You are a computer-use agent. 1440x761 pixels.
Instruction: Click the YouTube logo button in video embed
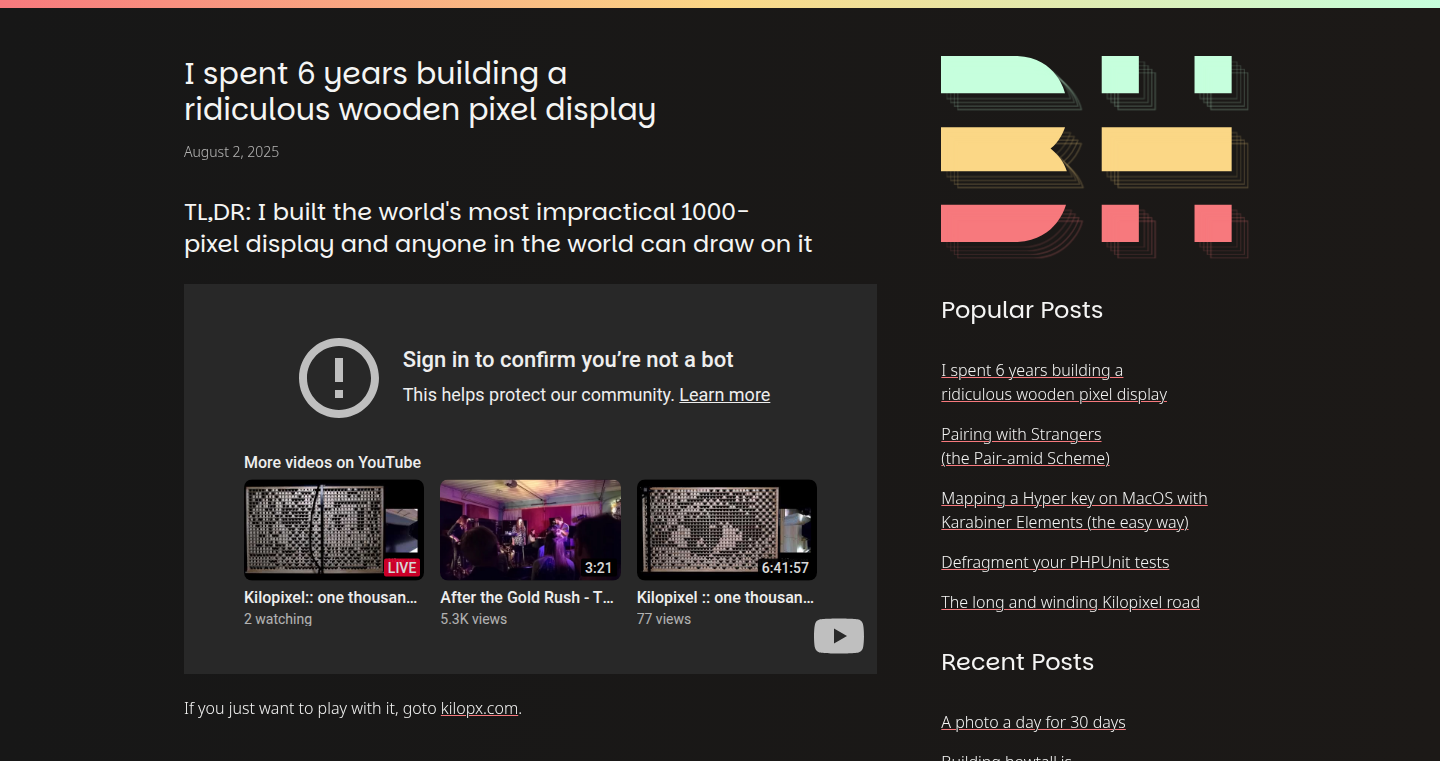839,636
